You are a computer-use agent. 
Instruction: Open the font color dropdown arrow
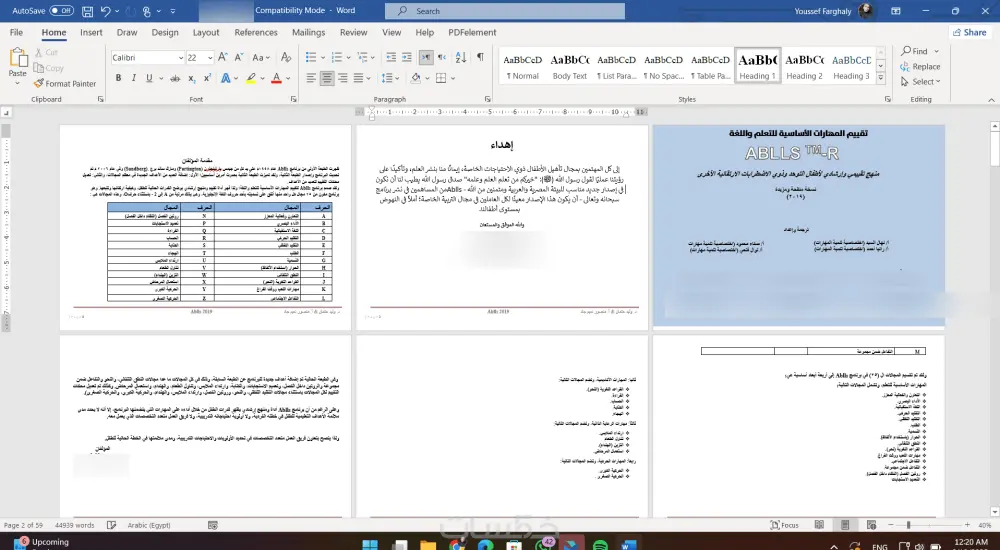point(288,78)
